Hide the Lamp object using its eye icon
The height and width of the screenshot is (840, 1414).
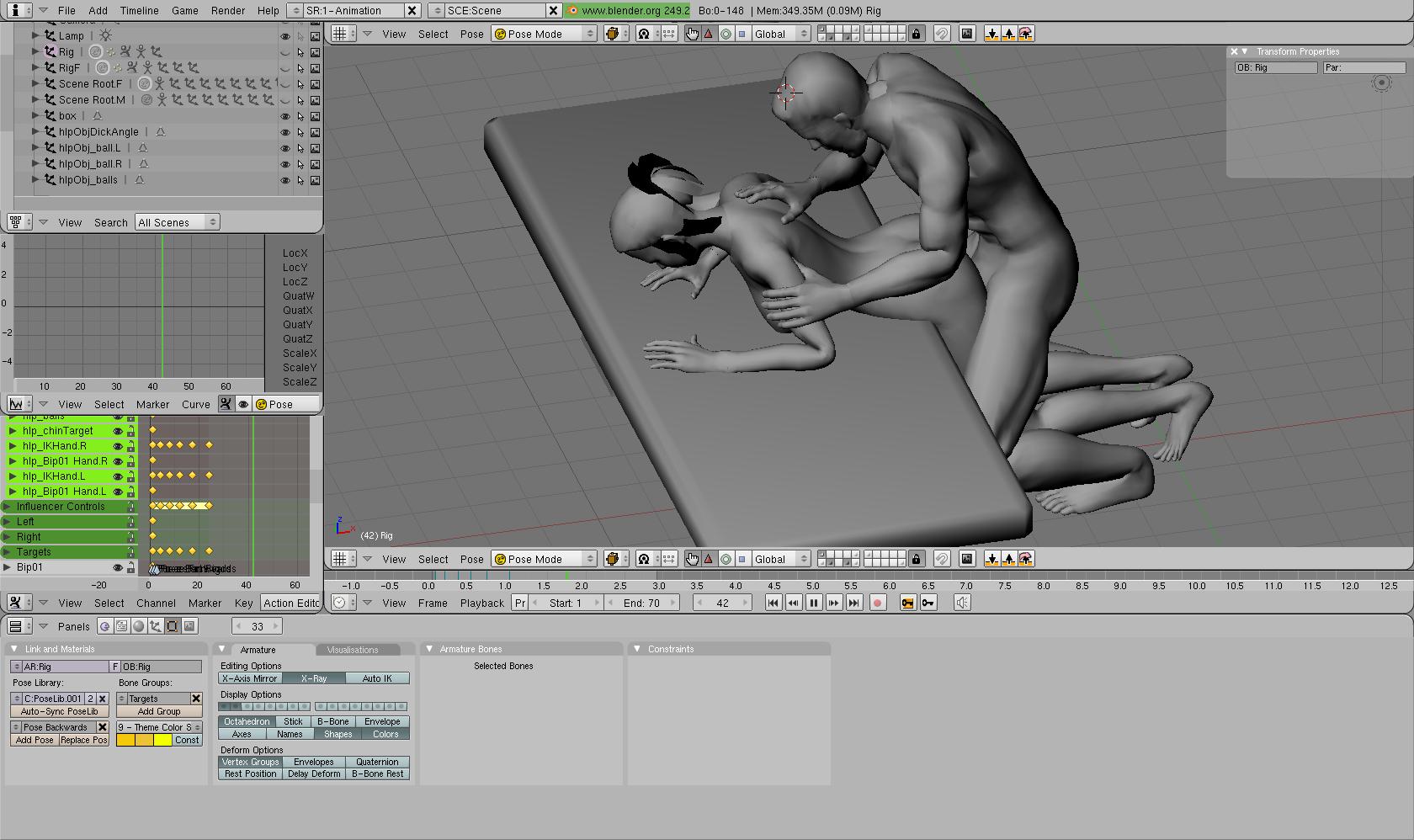tap(285, 36)
